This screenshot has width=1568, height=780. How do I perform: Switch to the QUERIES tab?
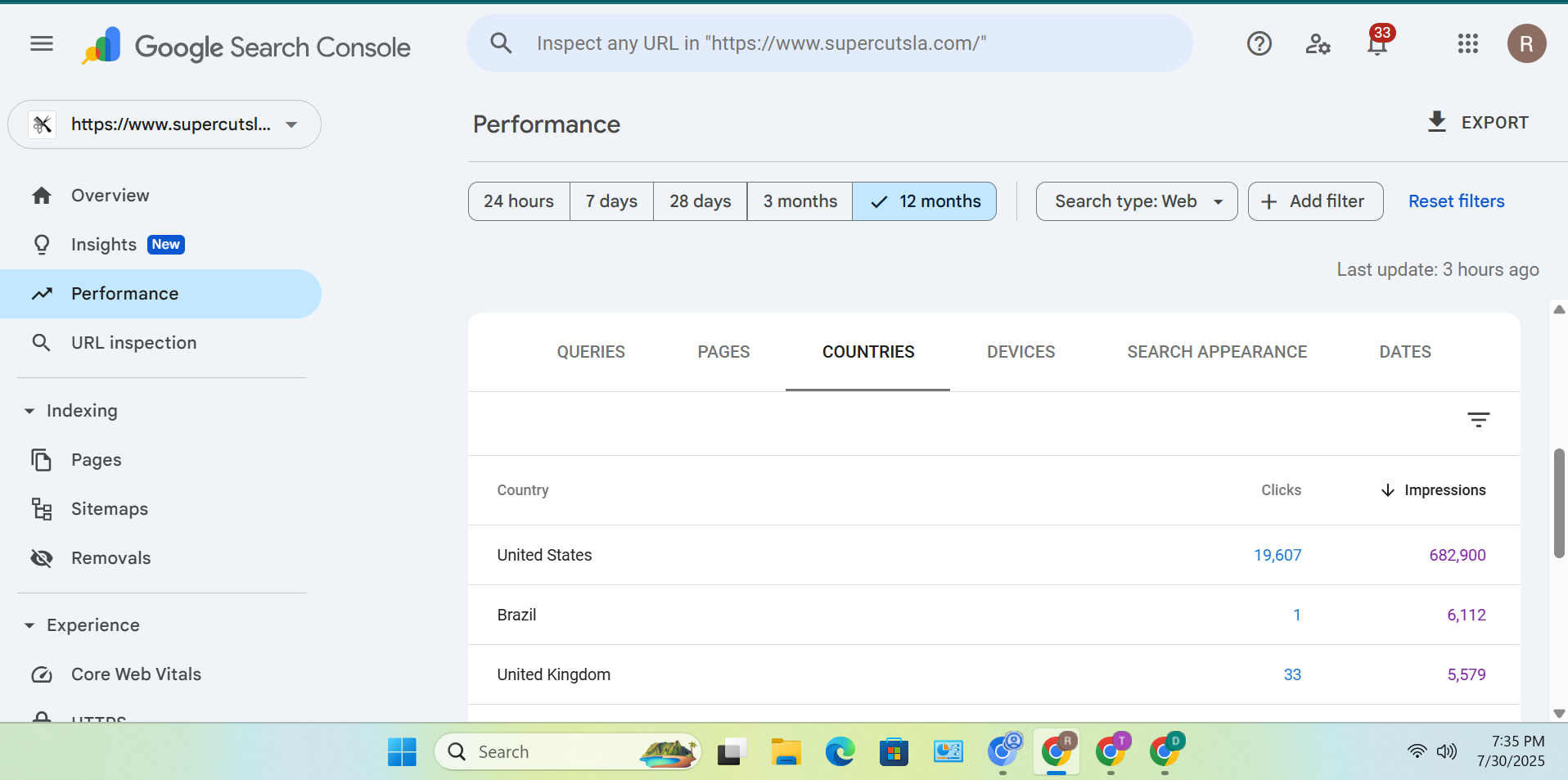tap(591, 352)
